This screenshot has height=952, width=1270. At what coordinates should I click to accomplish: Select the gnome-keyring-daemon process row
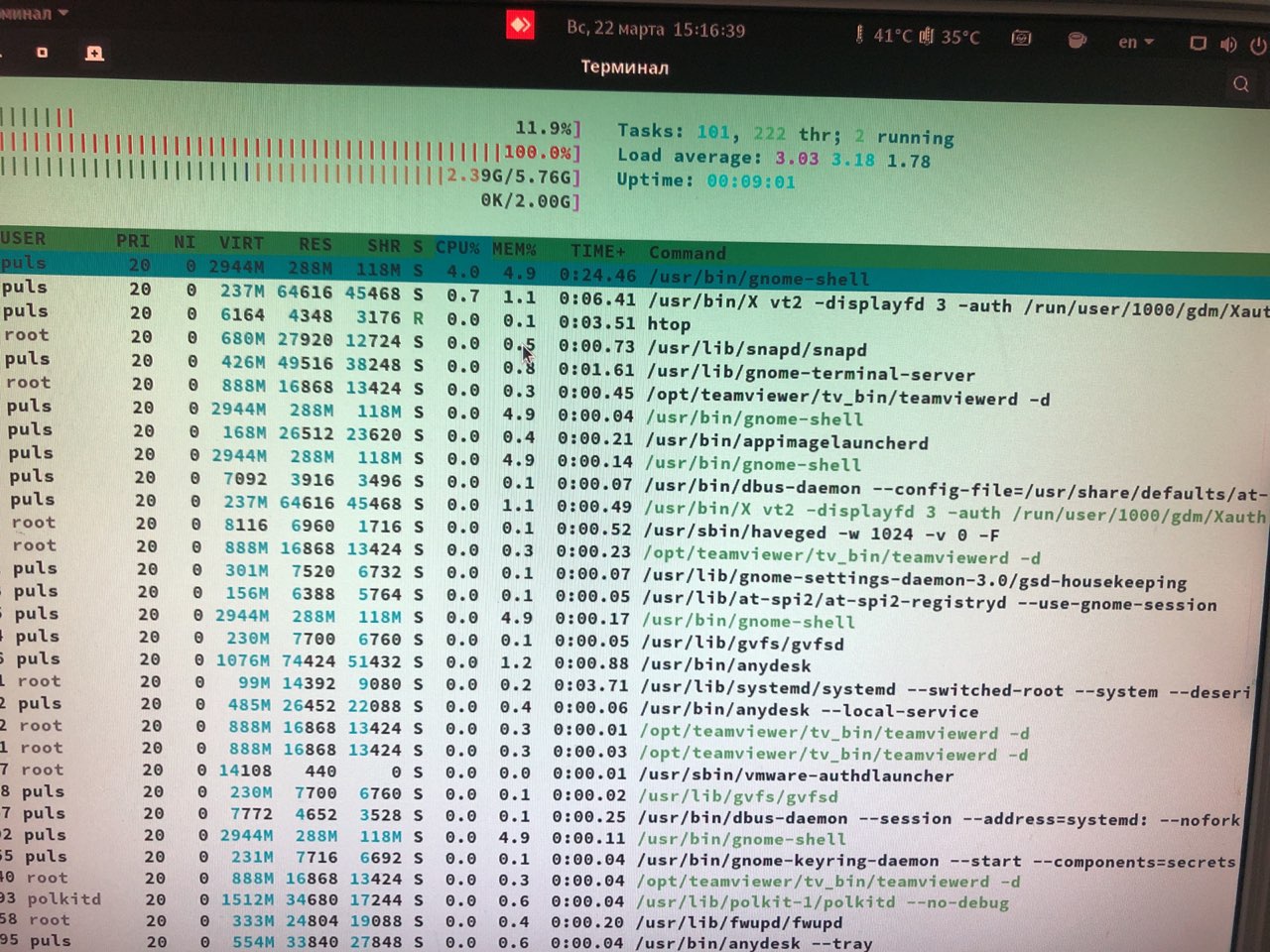click(635, 859)
